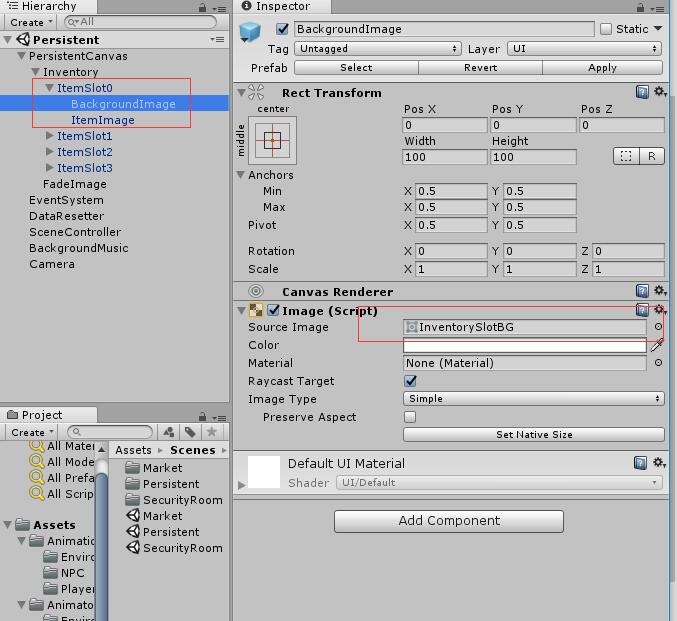
Task: Open Canvas Renderer help icon
Action: pos(642,291)
